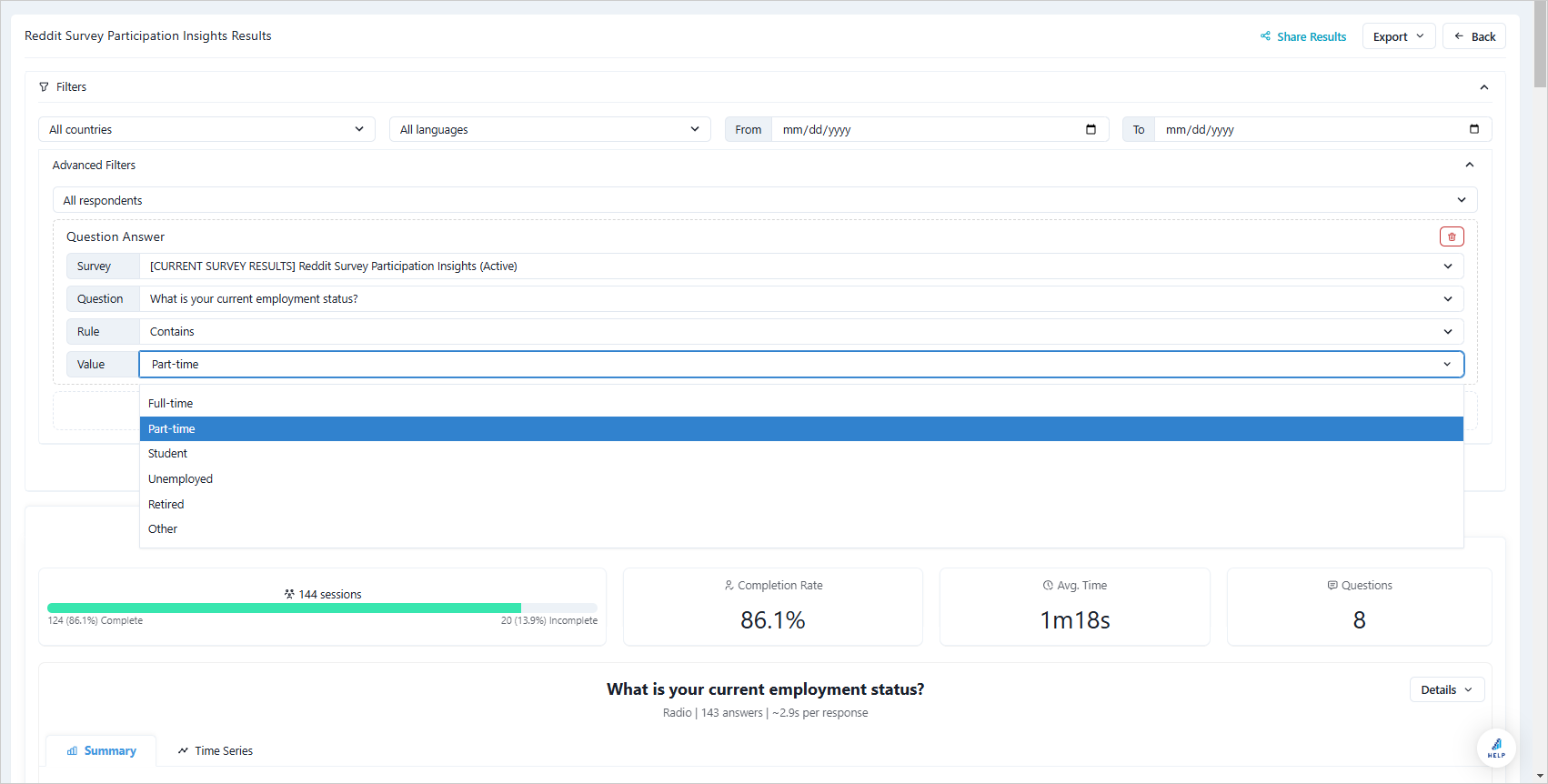Open the Help widget icon
Screen dimensions: 1548x784
[1496, 748]
